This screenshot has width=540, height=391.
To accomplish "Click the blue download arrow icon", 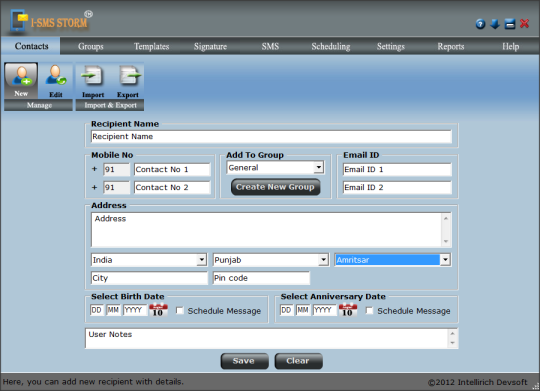I will [x=495, y=24].
